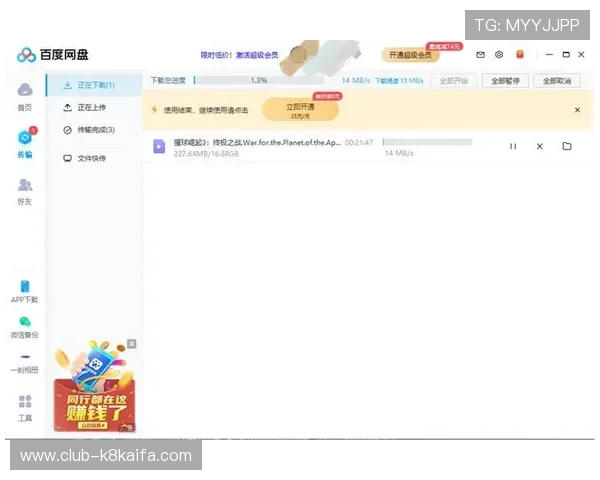This screenshot has height=480, width=600.
Task: Open the red gift envelope icon
Action: click(520, 55)
